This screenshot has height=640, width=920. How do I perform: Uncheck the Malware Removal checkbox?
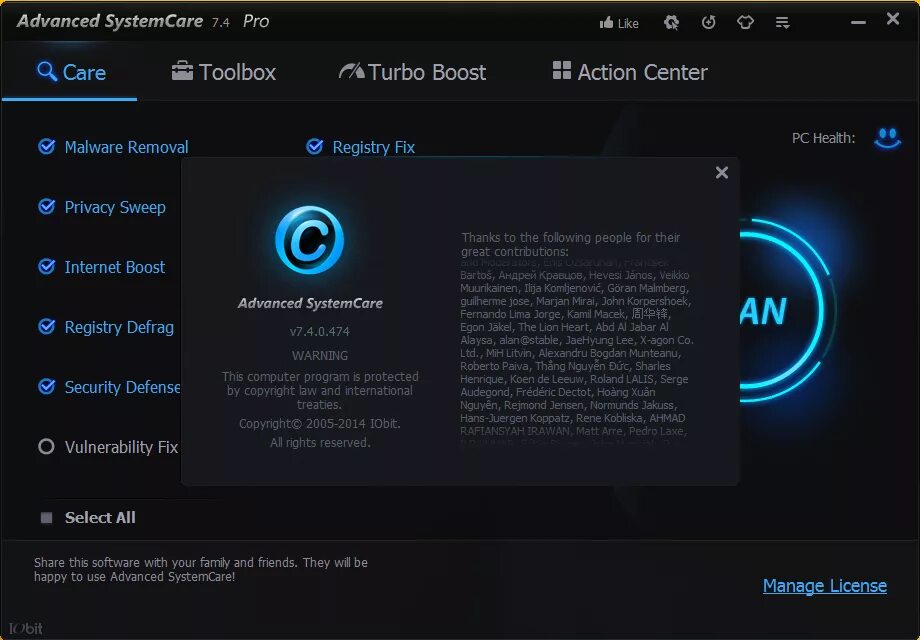click(46, 146)
